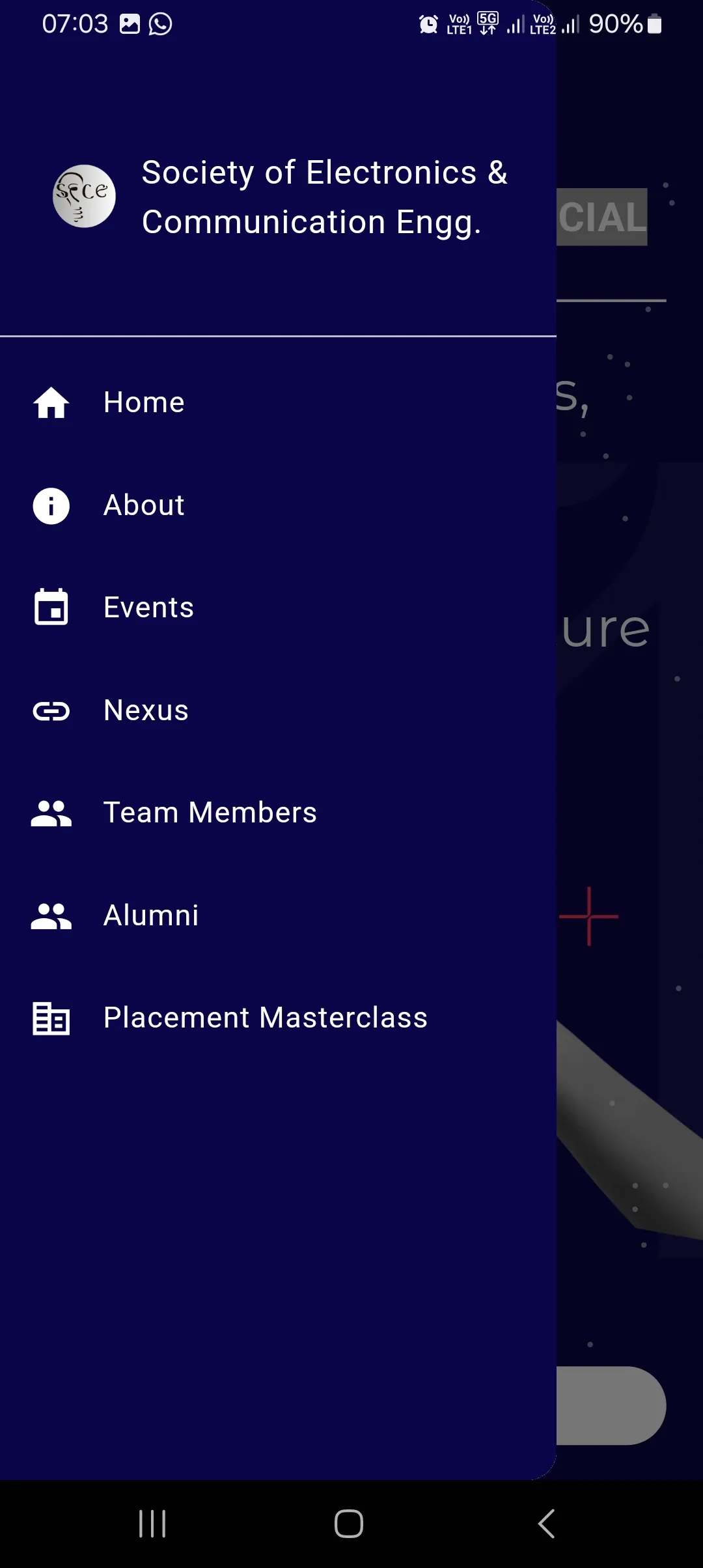Tap the SECE society logo

tap(84, 196)
